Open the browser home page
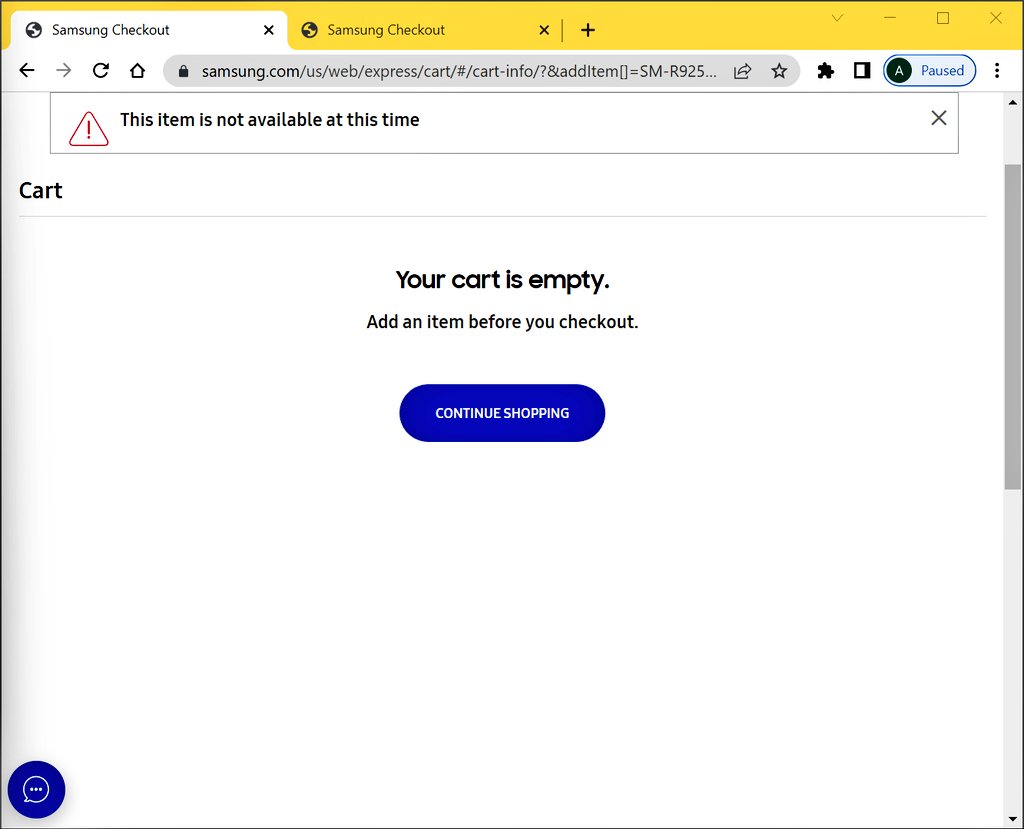Image resolution: width=1024 pixels, height=829 pixels. pos(137,71)
